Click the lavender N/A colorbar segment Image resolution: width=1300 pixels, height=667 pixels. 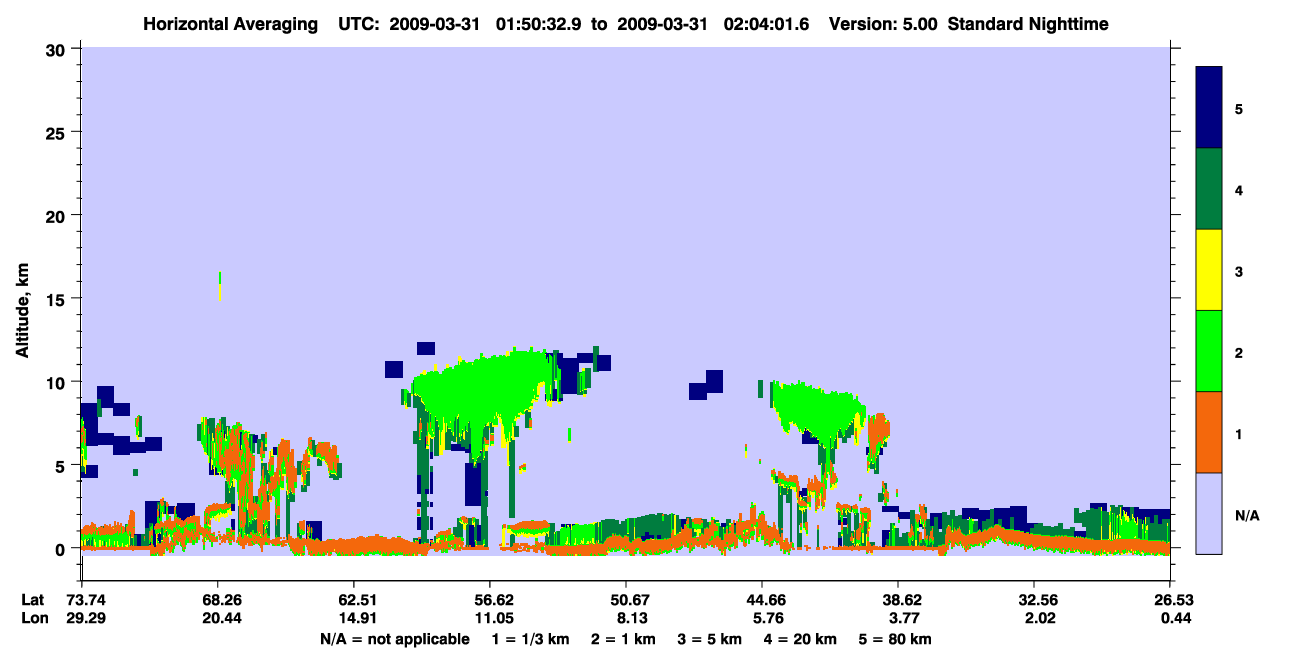(x=1209, y=513)
